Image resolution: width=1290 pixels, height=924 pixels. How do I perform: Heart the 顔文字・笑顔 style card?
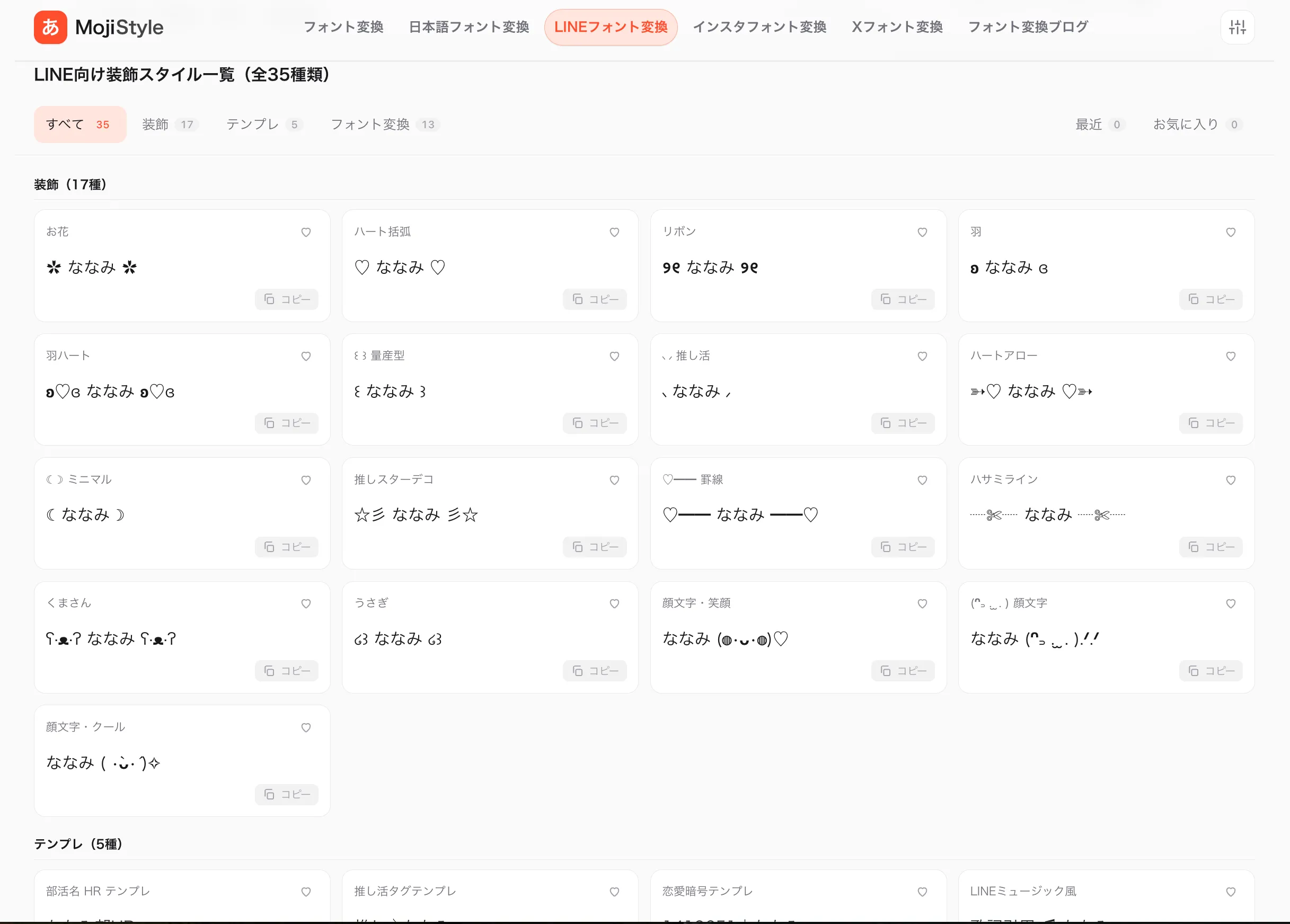923,603
